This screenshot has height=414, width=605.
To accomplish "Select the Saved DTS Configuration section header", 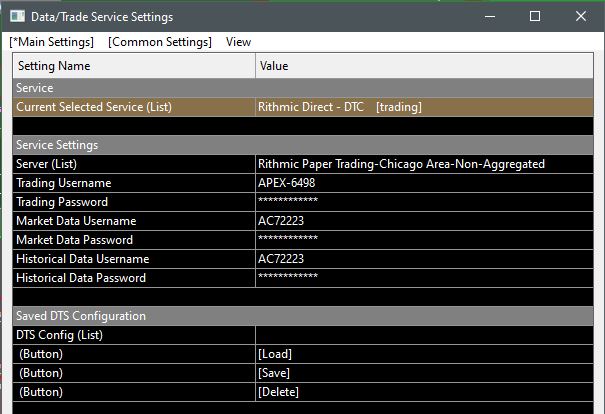I will pos(303,316).
